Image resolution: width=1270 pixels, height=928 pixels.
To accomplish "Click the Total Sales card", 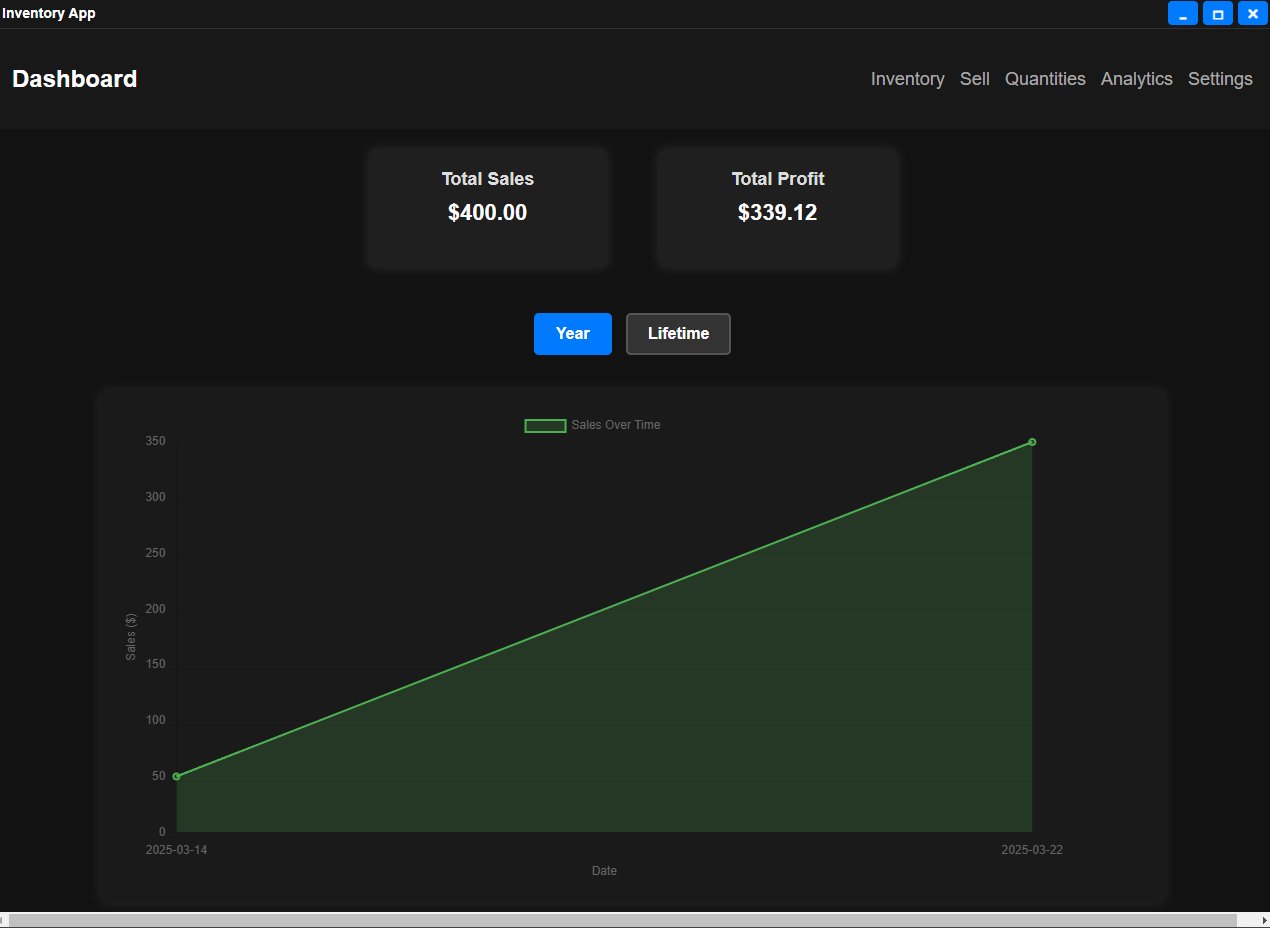I will [x=487, y=207].
